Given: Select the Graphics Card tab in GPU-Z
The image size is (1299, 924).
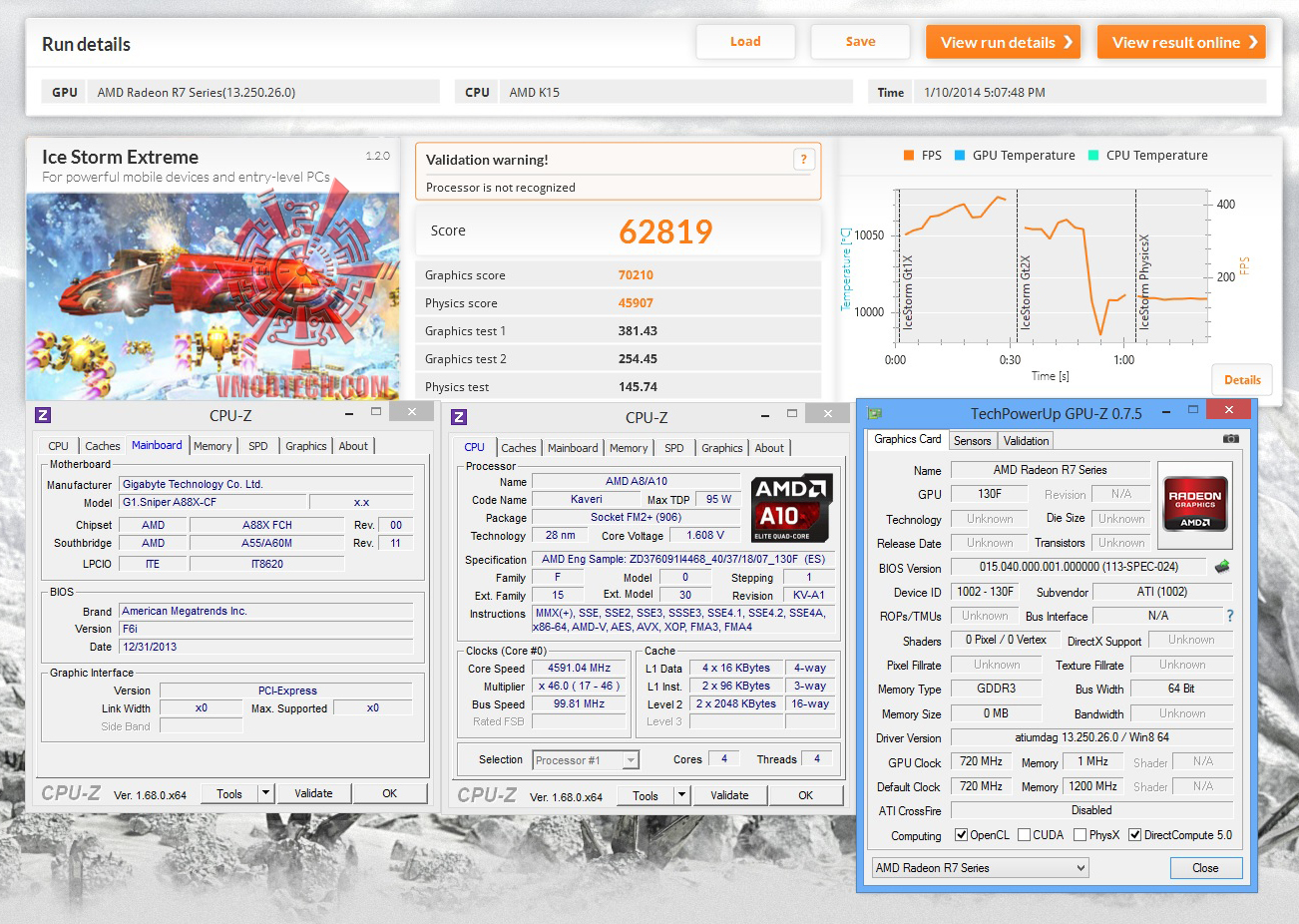Looking at the screenshot, I should pyautogui.click(x=908, y=439).
